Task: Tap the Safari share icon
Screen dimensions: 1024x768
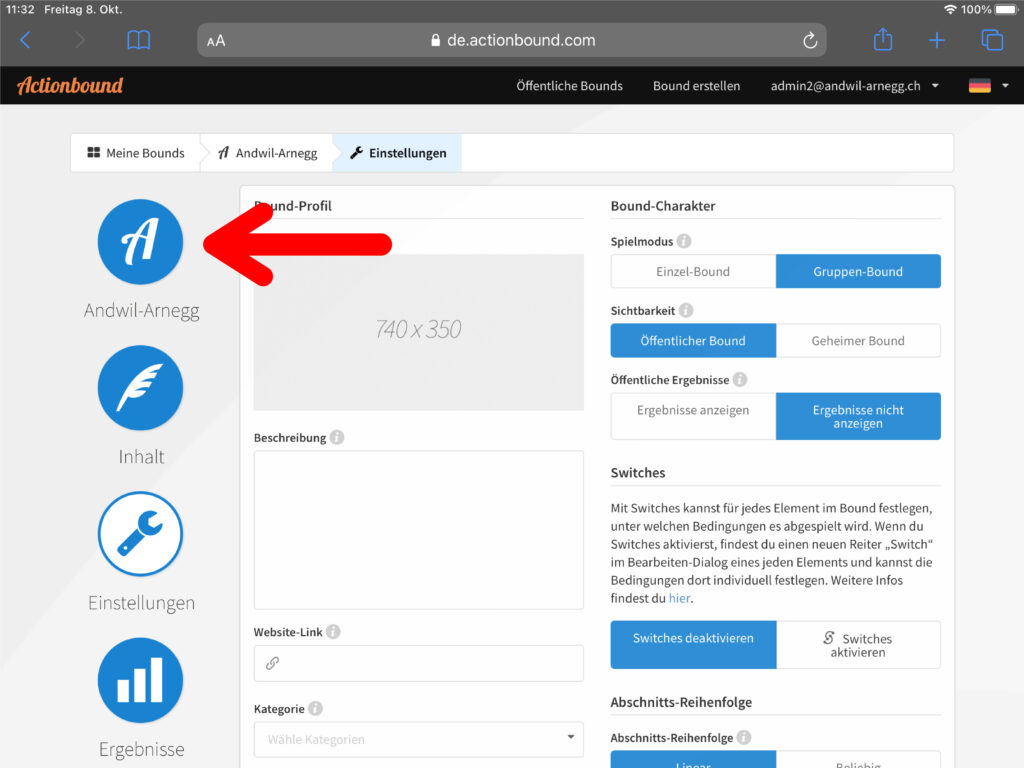Action: tap(882, 40)
